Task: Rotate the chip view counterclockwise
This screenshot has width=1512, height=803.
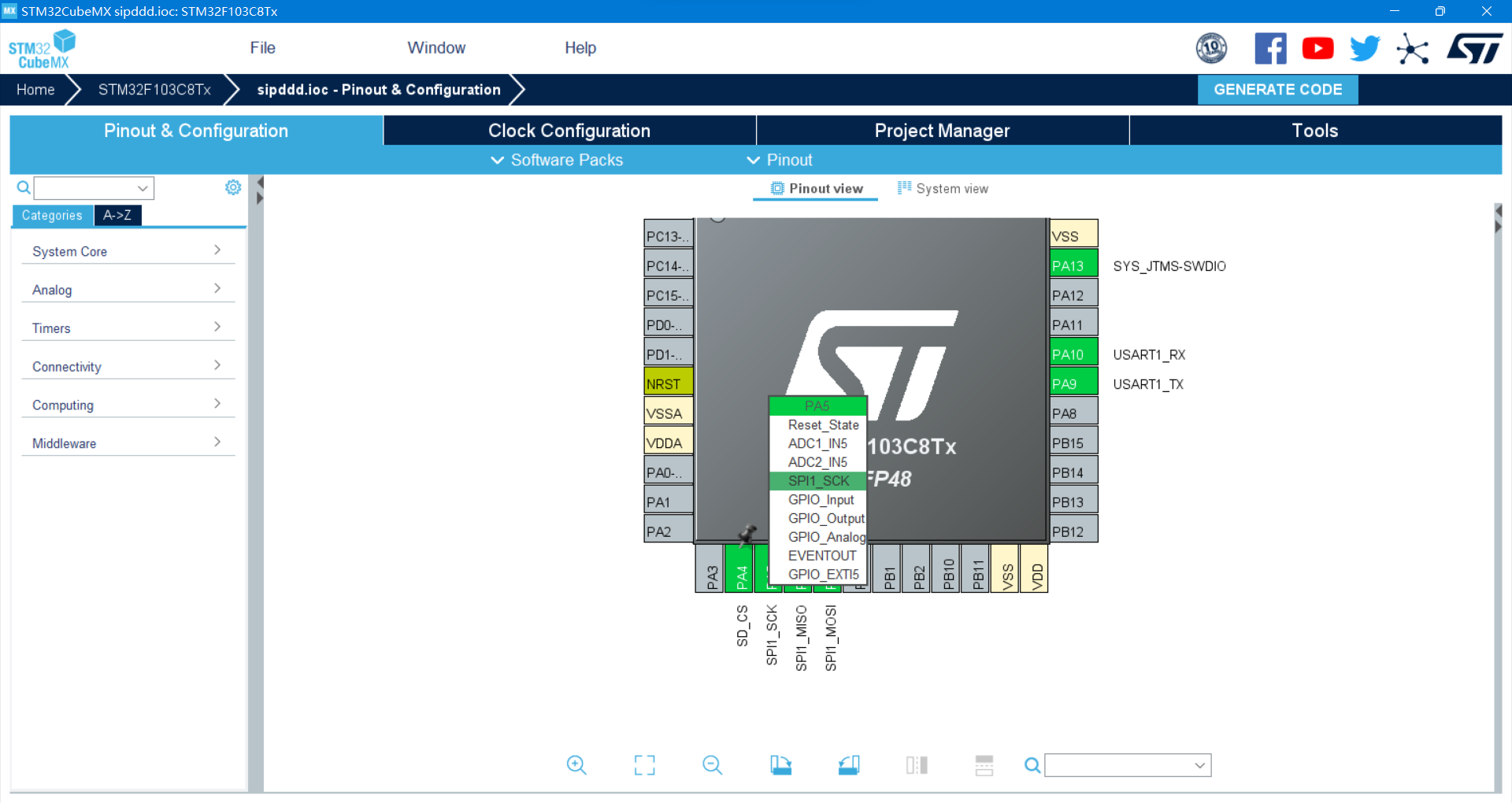Action: click(x=848, y=764)
